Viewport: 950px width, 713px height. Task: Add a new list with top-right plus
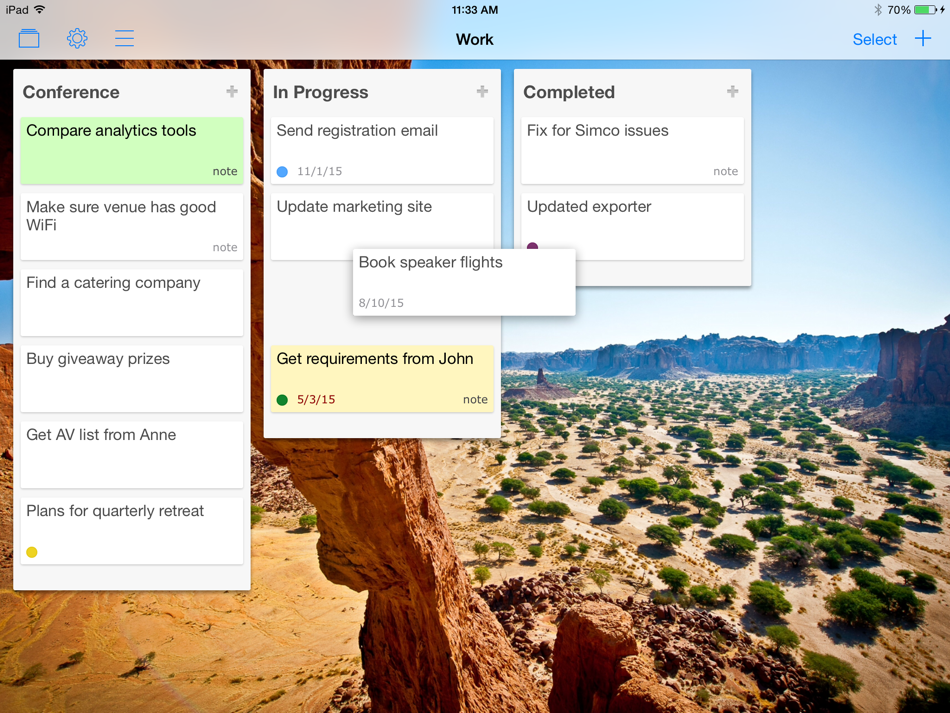[923, 39]
